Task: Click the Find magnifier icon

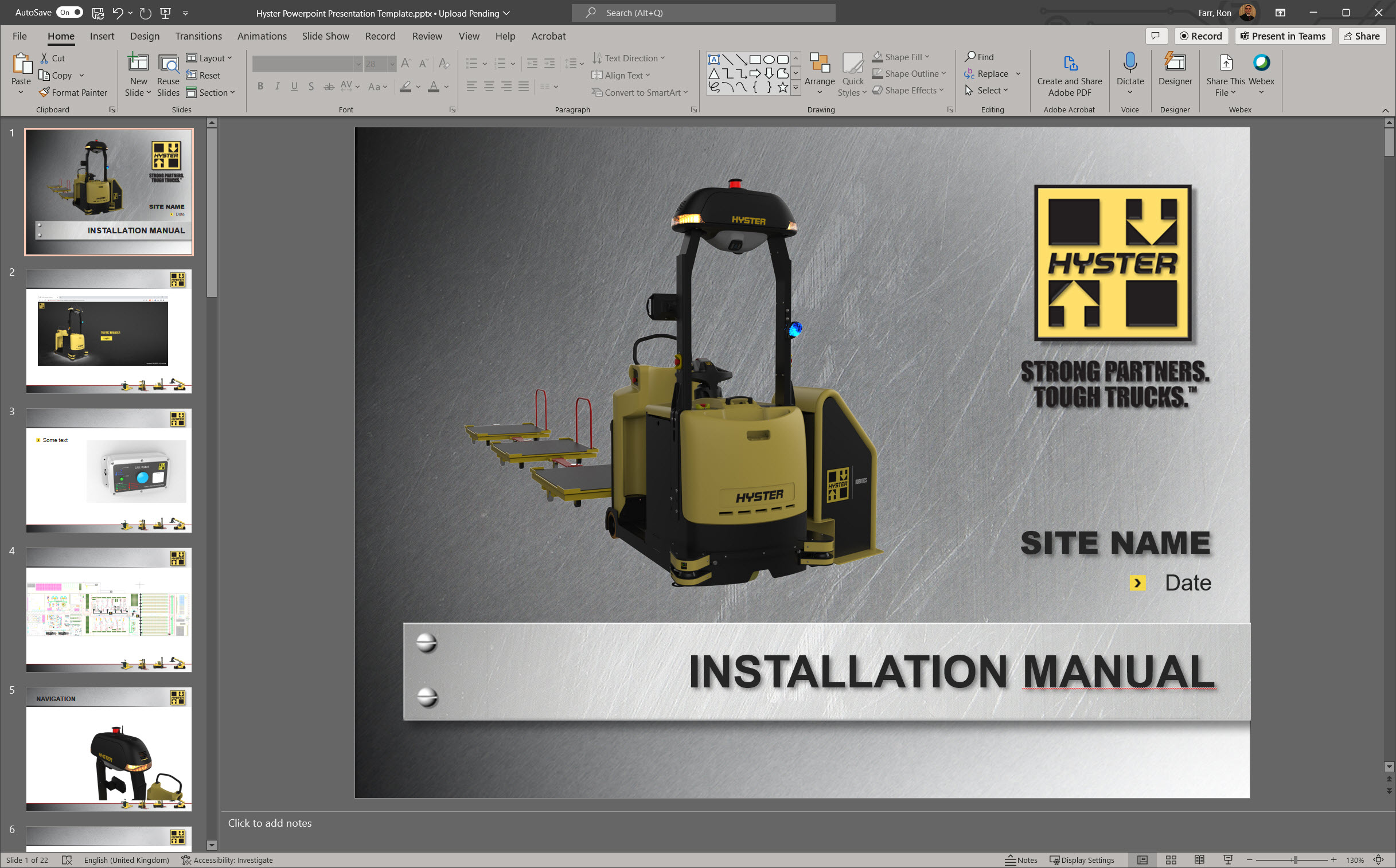Action: point(970,57)
